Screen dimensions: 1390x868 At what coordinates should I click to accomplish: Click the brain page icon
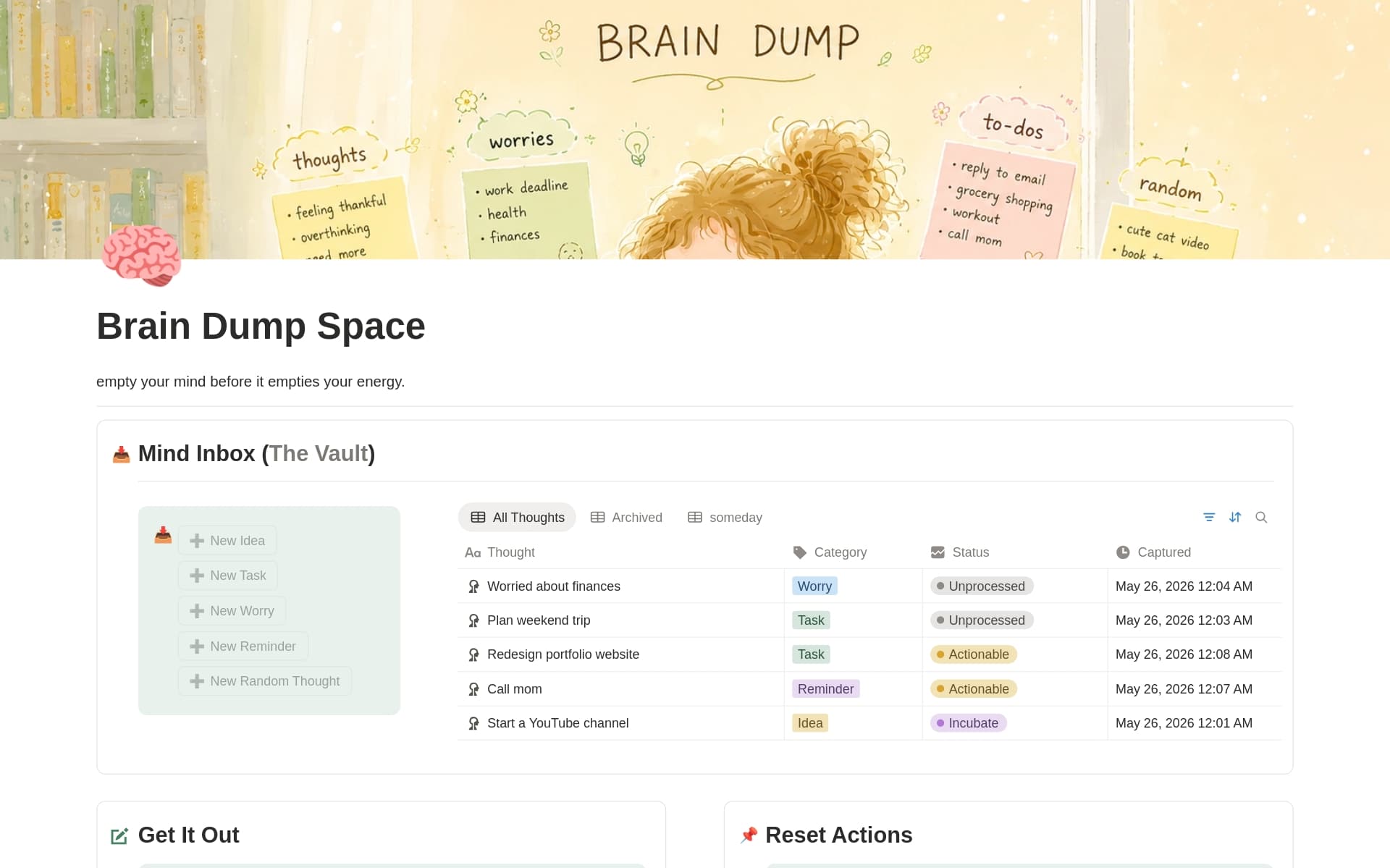[x=142, y=255]
